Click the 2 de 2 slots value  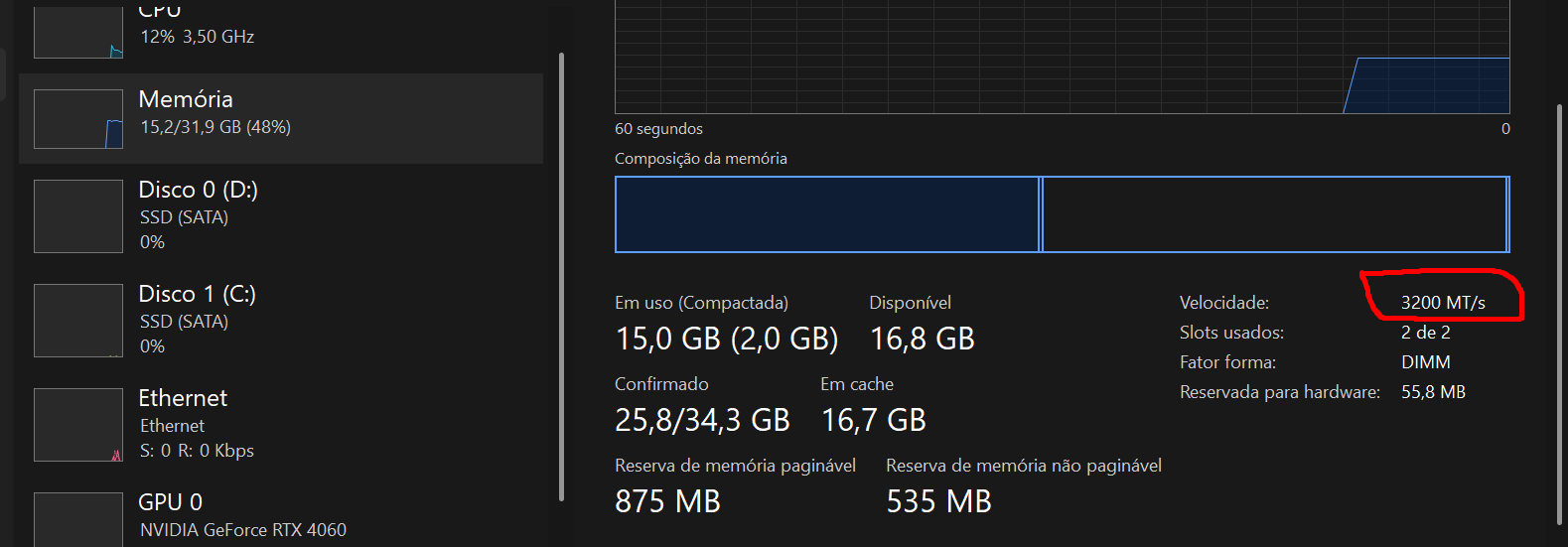tap(1425, 333)
